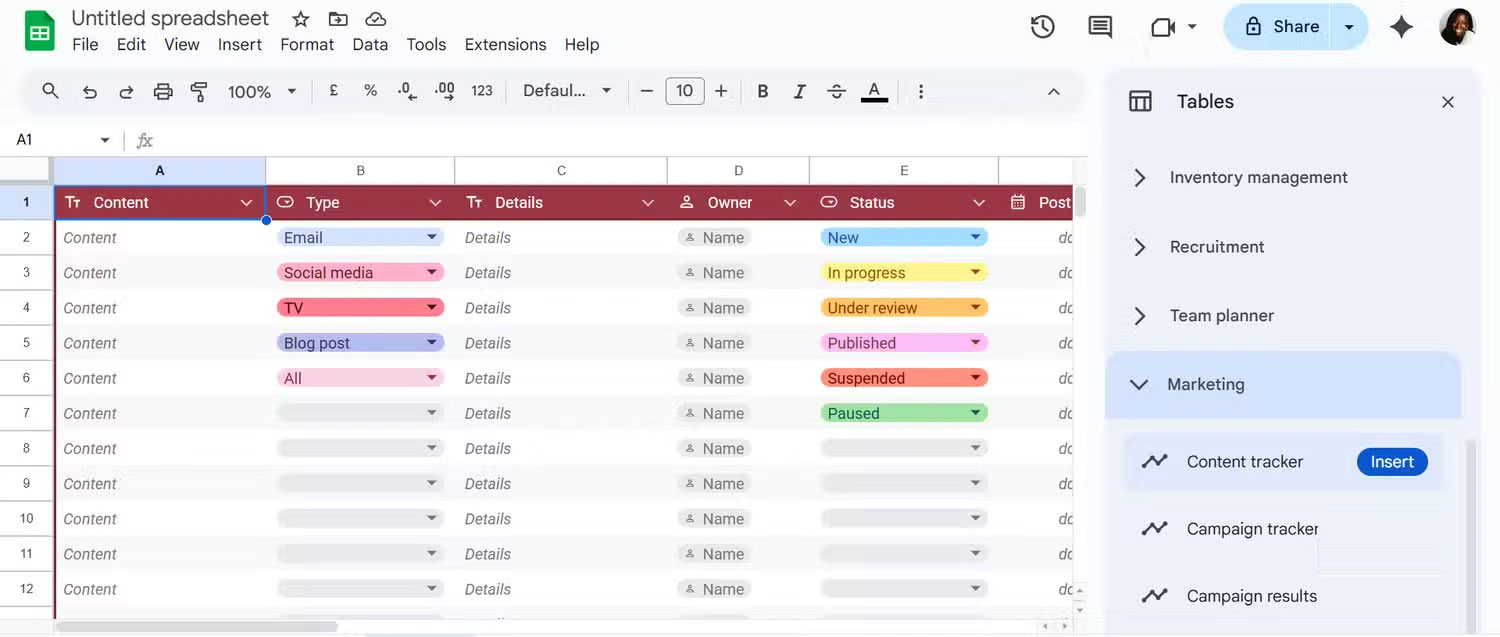
Task: Open the Data menu
Action: tap(370, 44)
